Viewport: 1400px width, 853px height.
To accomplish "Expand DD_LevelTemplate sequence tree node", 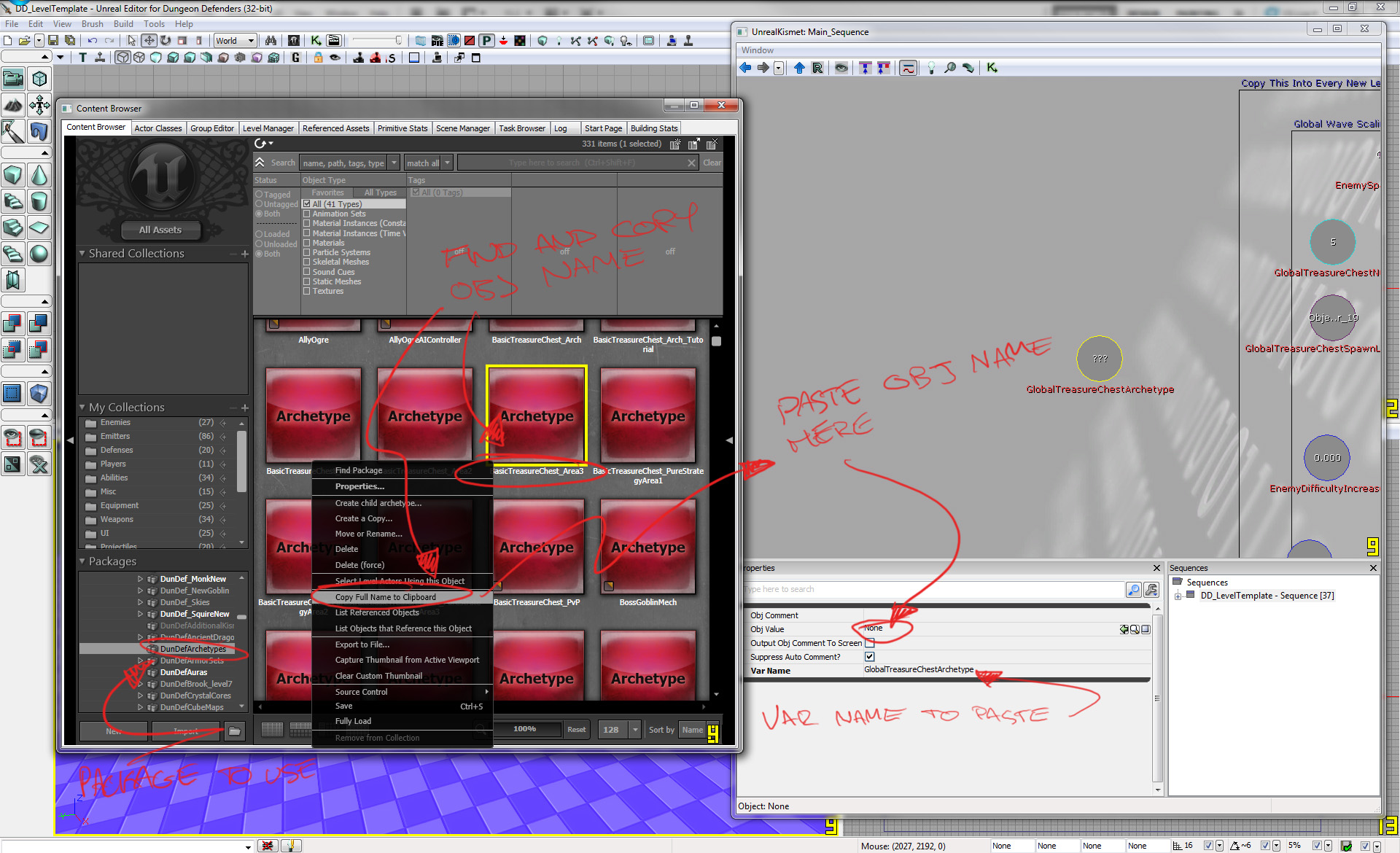I will tap(1178, 596).
